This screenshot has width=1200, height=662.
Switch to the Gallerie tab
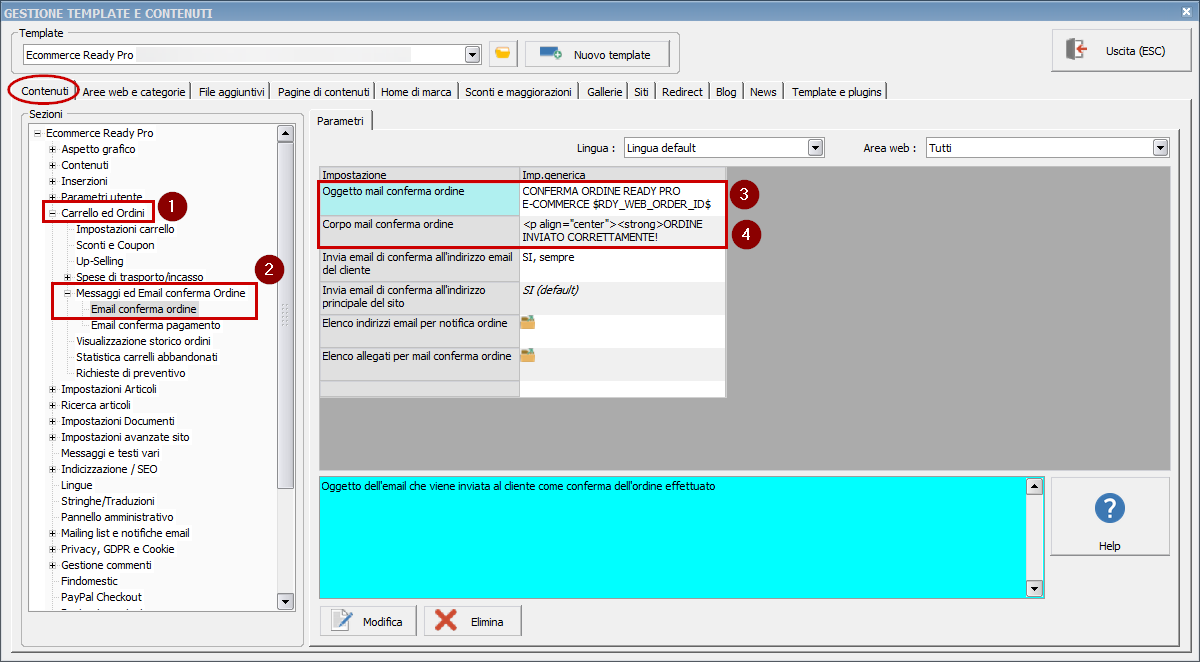(x=605, y=92)
